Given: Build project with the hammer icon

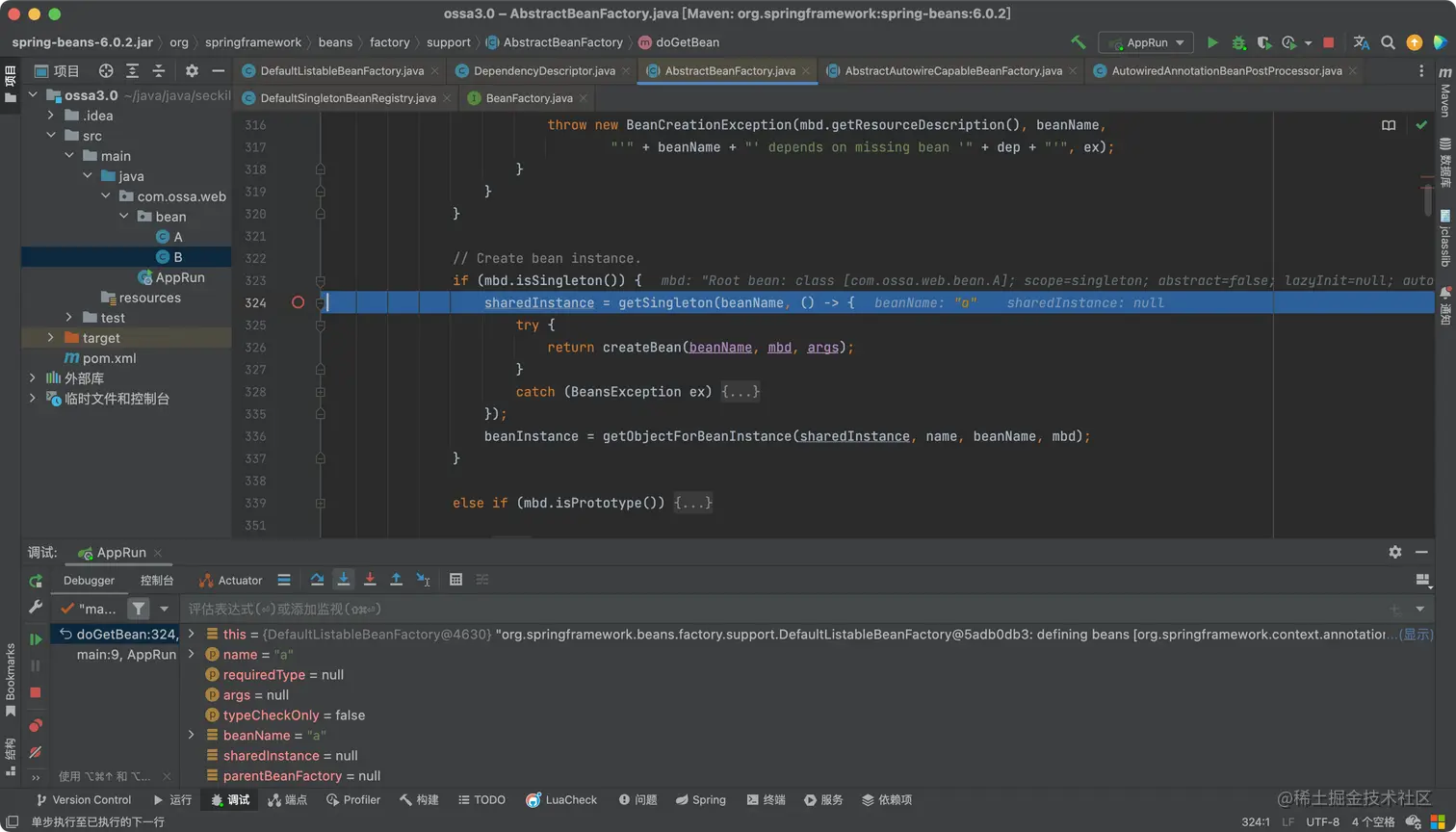Looking at the screenshot, I should (1079, 42).
